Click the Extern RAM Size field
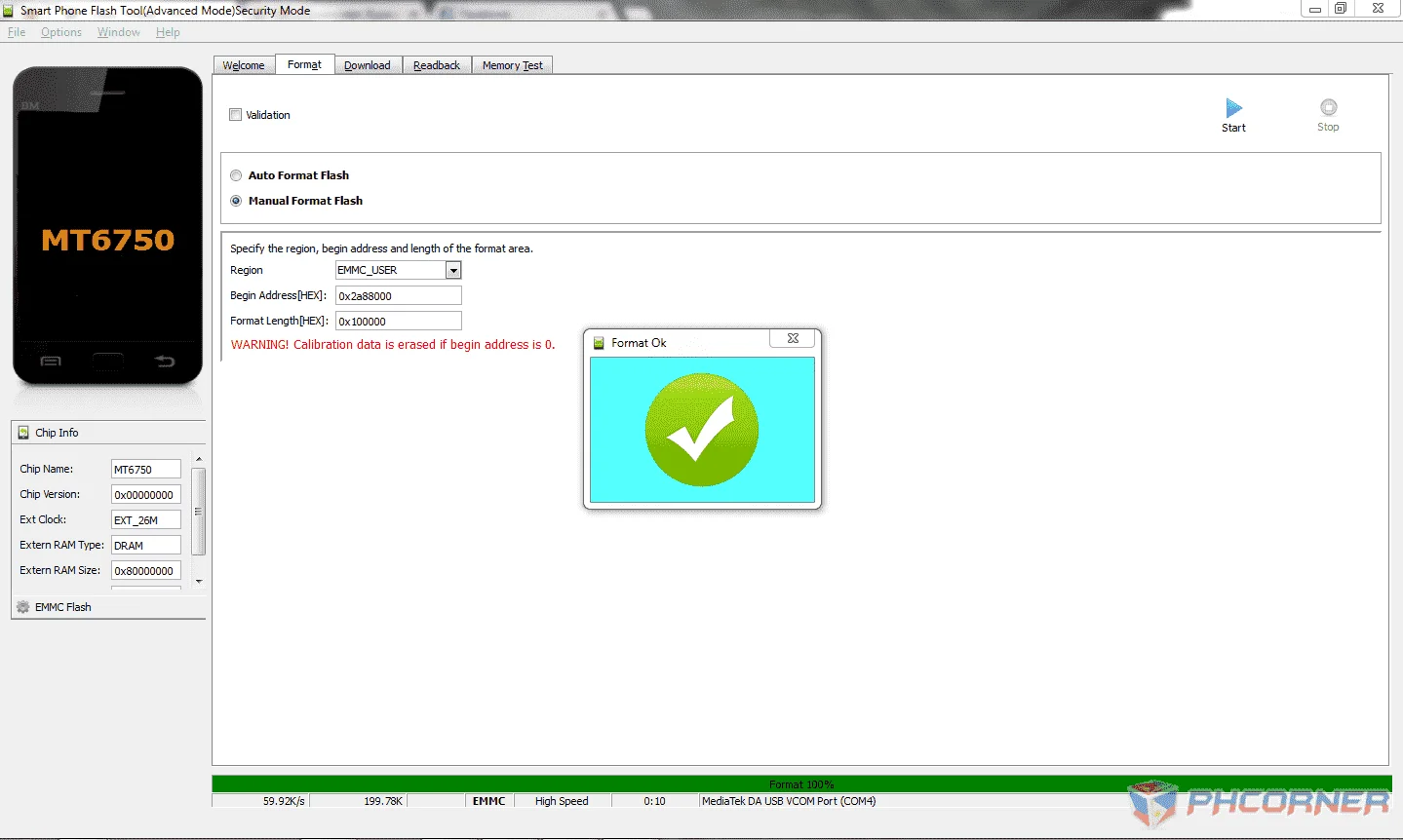This screenshot has height=840, width=1403. (146, 570)
